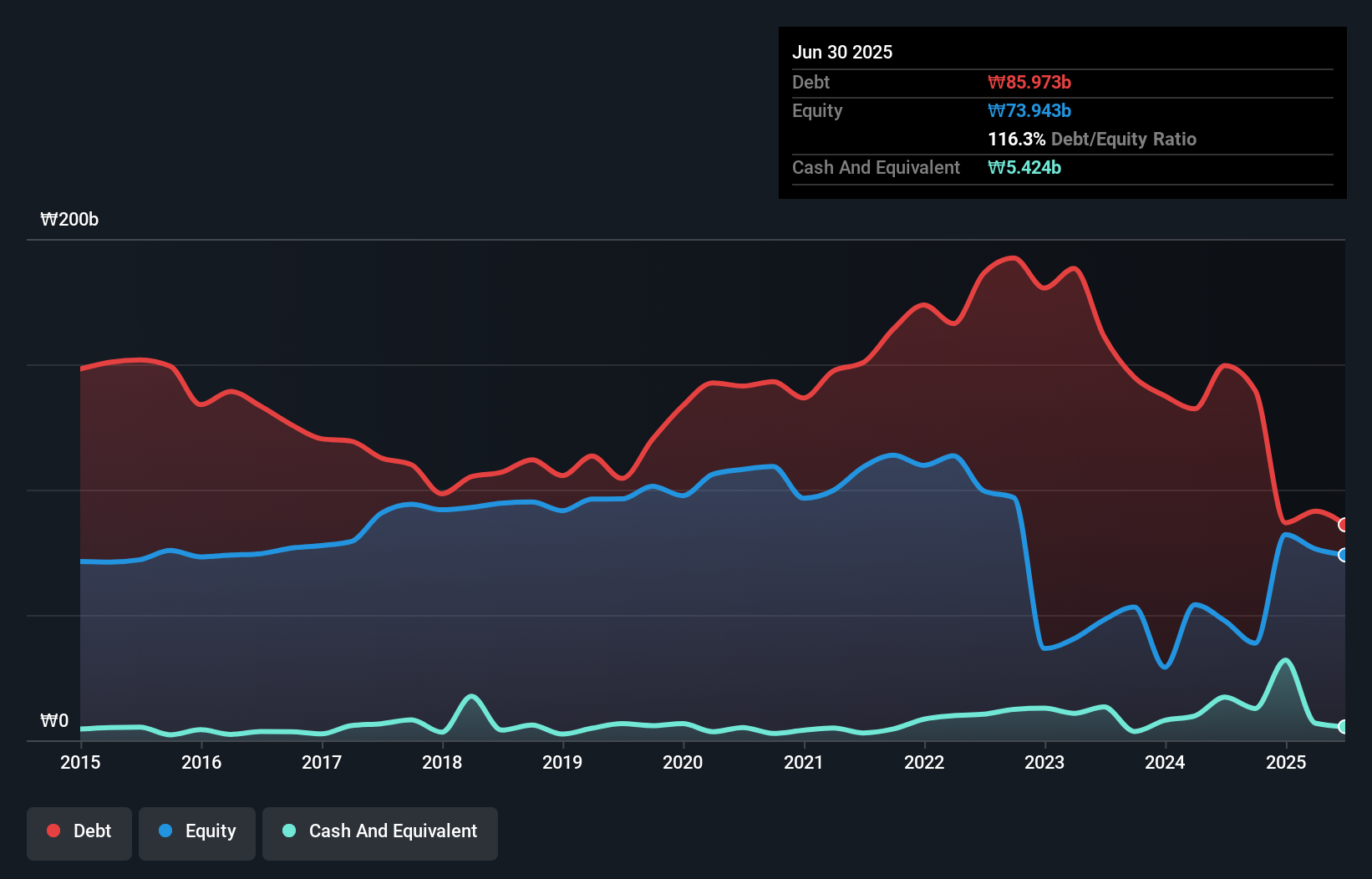Click the ₩85.973b Debt value in tooltip
Image resolution: width=1372 pixels, height=879 pixels.
click(x=1030, y=82)
